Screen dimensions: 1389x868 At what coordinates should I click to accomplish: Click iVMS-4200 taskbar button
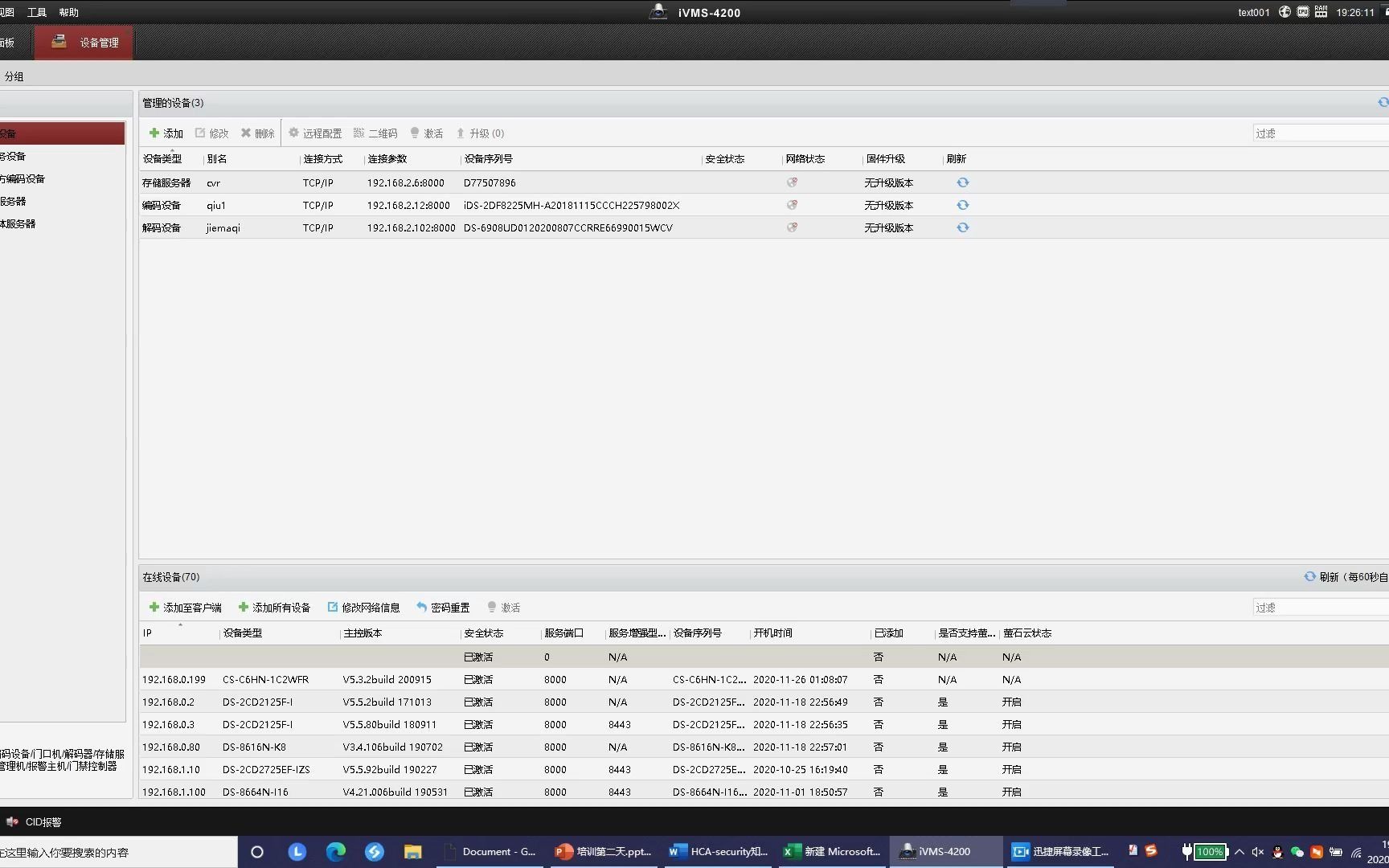tap(945, 852)
